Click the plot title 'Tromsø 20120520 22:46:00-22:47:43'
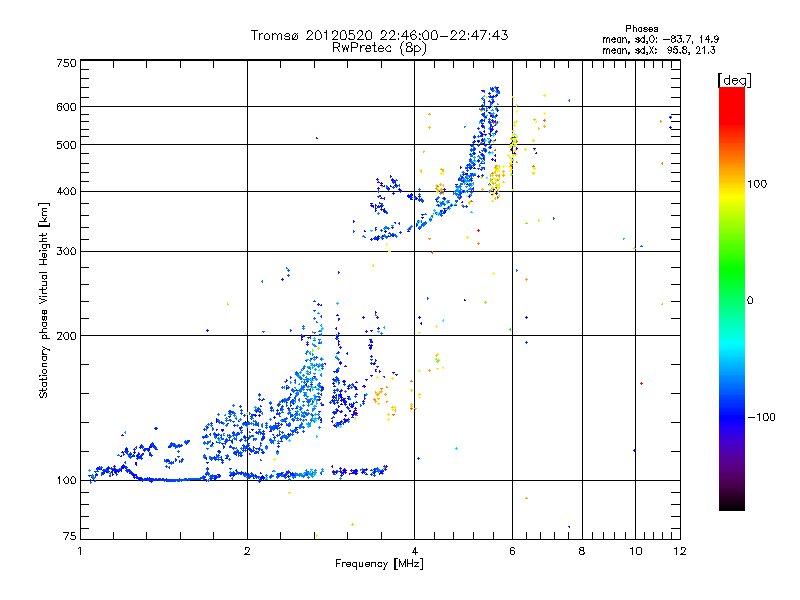This screenshot has width=800, height=600. pos(379,35)
